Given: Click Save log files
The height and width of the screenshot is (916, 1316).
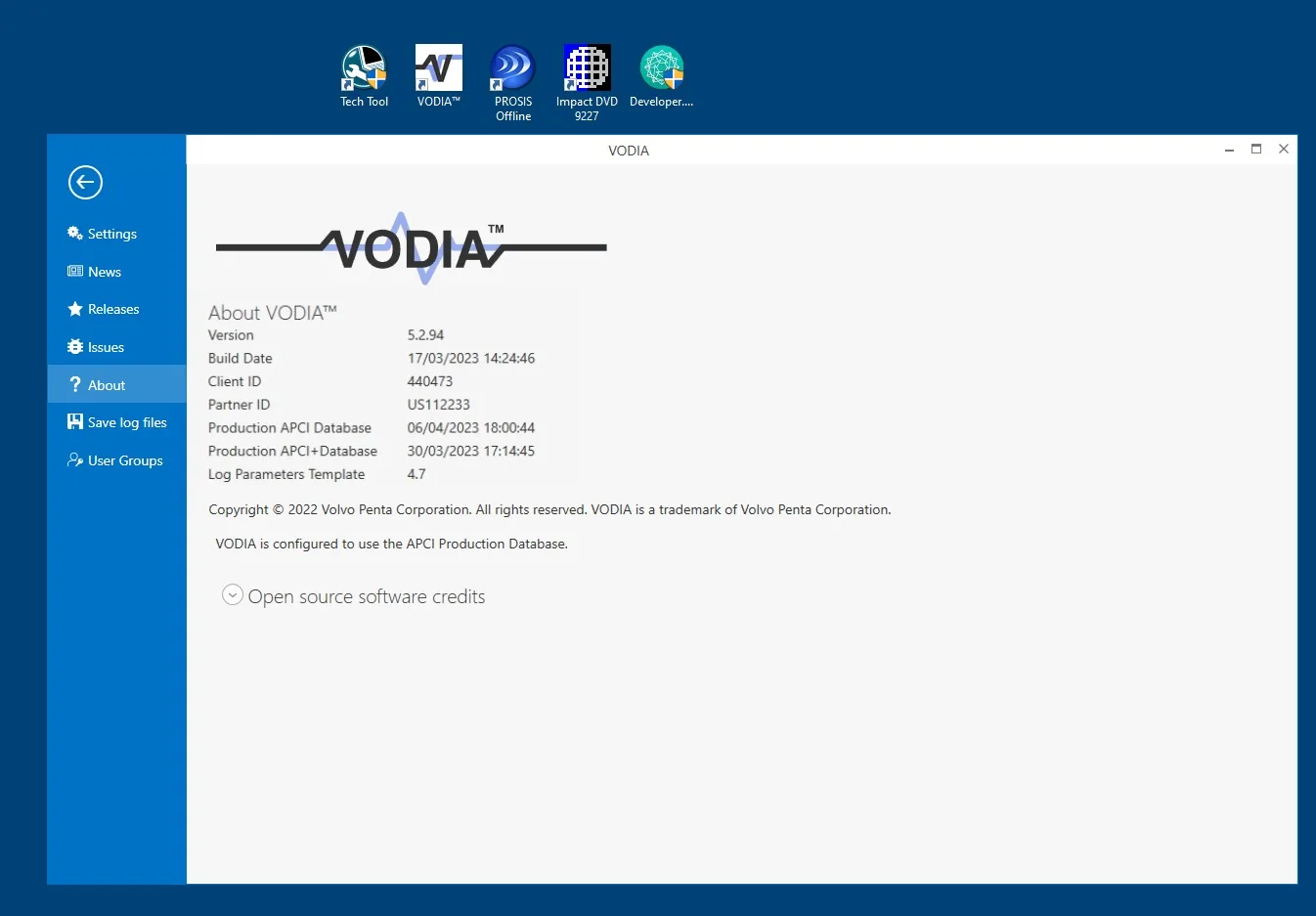Looking at the screenshot, I should click(127, 422).
